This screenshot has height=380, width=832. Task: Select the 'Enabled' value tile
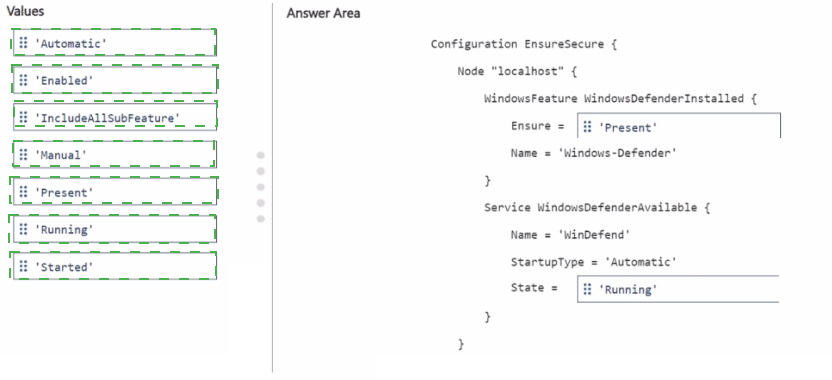coord(115,80)
